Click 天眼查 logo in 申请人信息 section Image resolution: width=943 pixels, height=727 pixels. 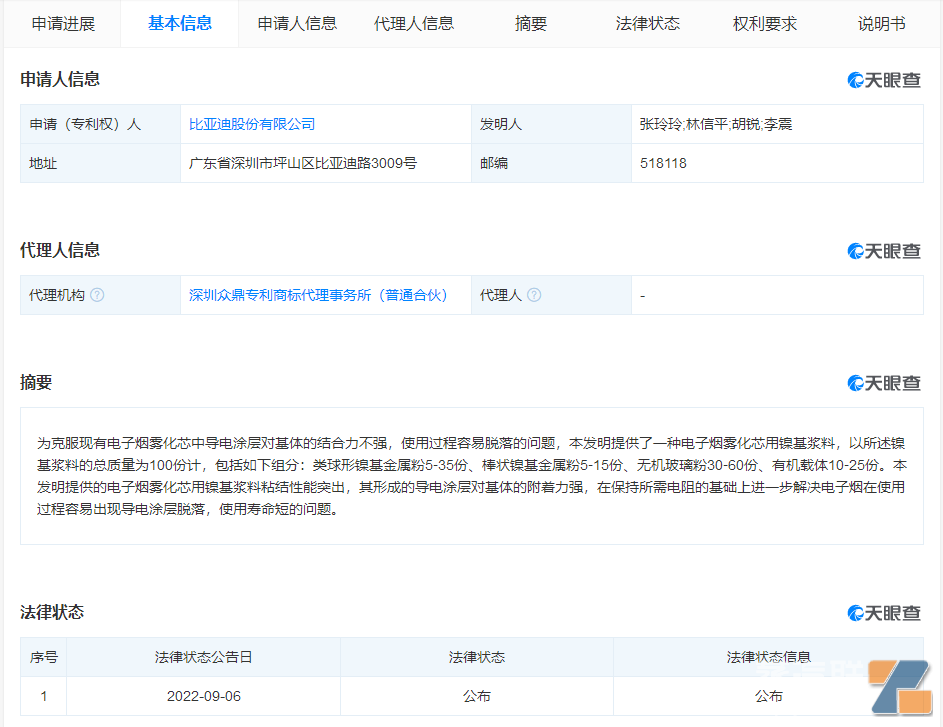(884, 81)
